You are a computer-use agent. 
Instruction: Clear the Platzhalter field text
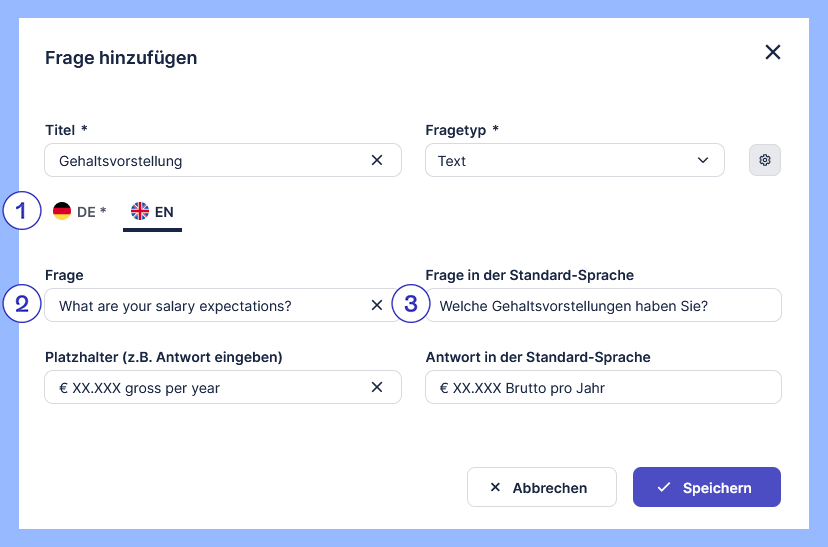click(377, 388)
